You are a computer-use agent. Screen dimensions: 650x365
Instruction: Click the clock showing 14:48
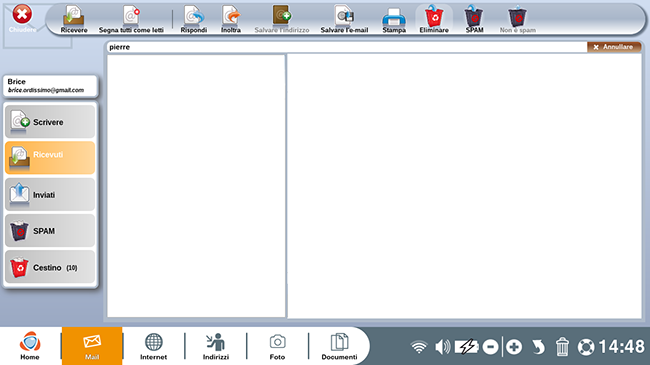point(621,347)
